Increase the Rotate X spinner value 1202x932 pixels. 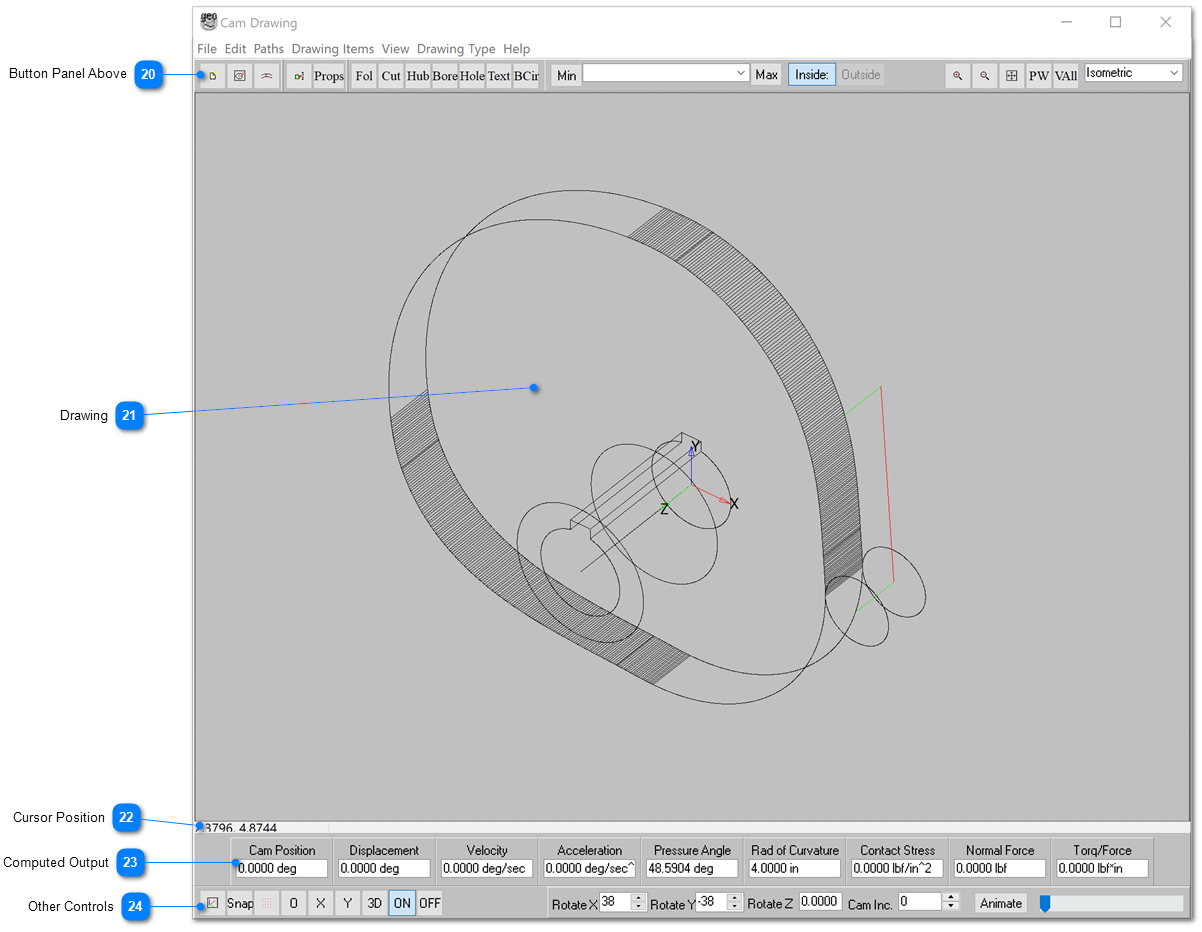click(x=639, y=898)
